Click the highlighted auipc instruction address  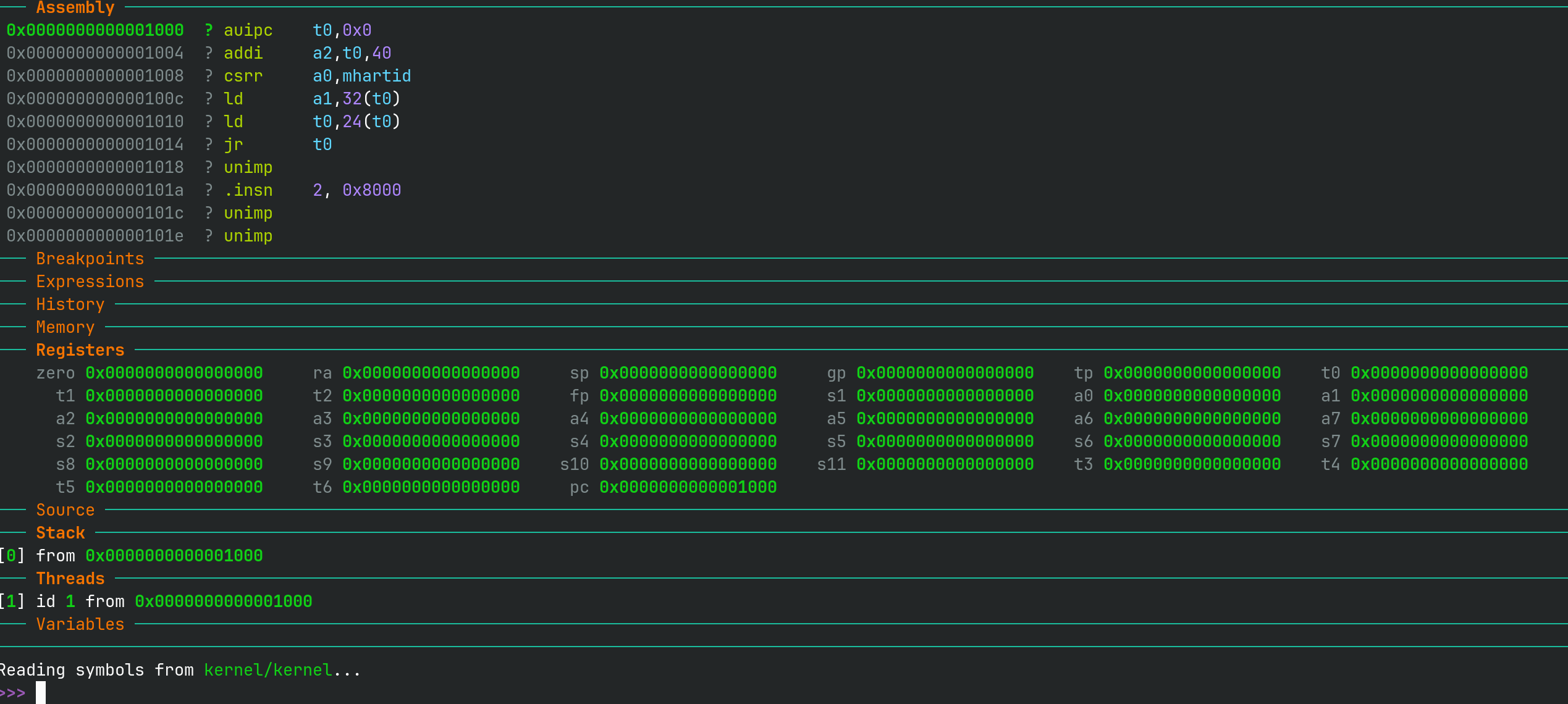click(95, 30)
